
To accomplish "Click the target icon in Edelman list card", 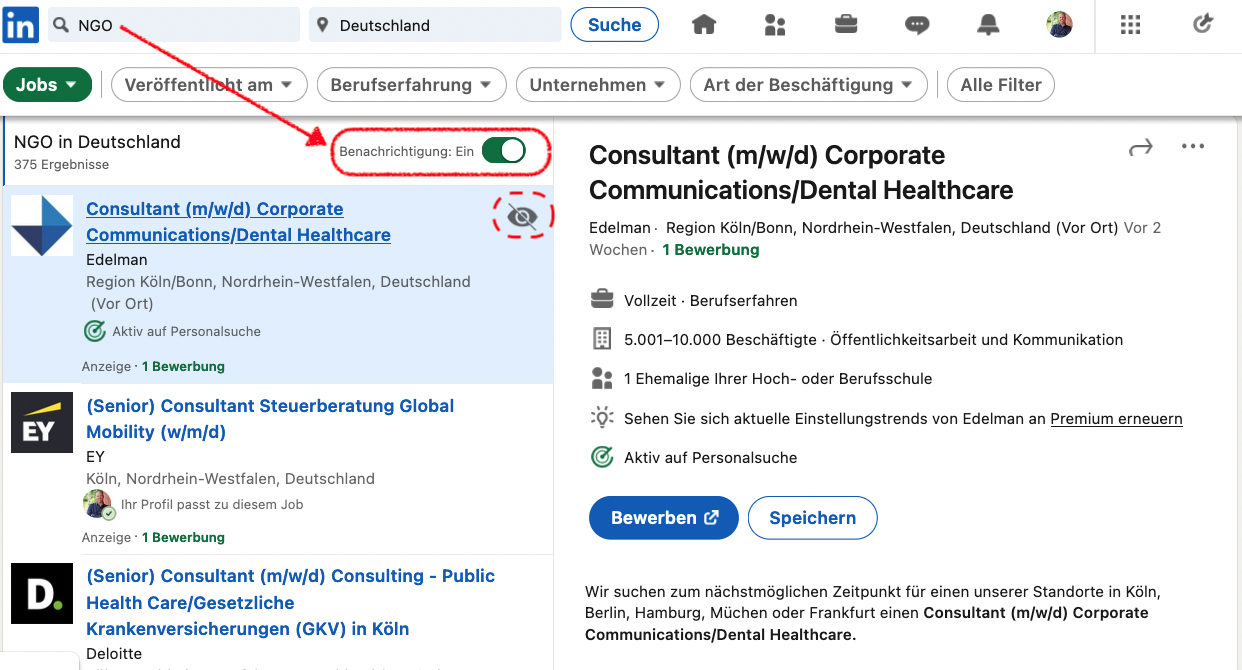I will (95, 331).
